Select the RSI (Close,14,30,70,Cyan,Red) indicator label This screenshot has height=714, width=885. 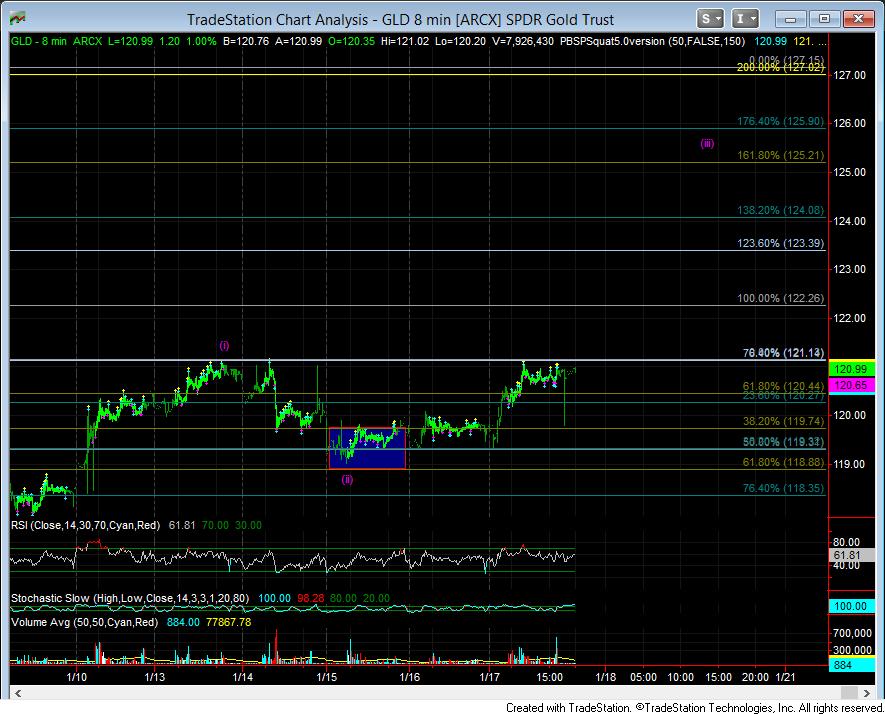coord(85,525)
